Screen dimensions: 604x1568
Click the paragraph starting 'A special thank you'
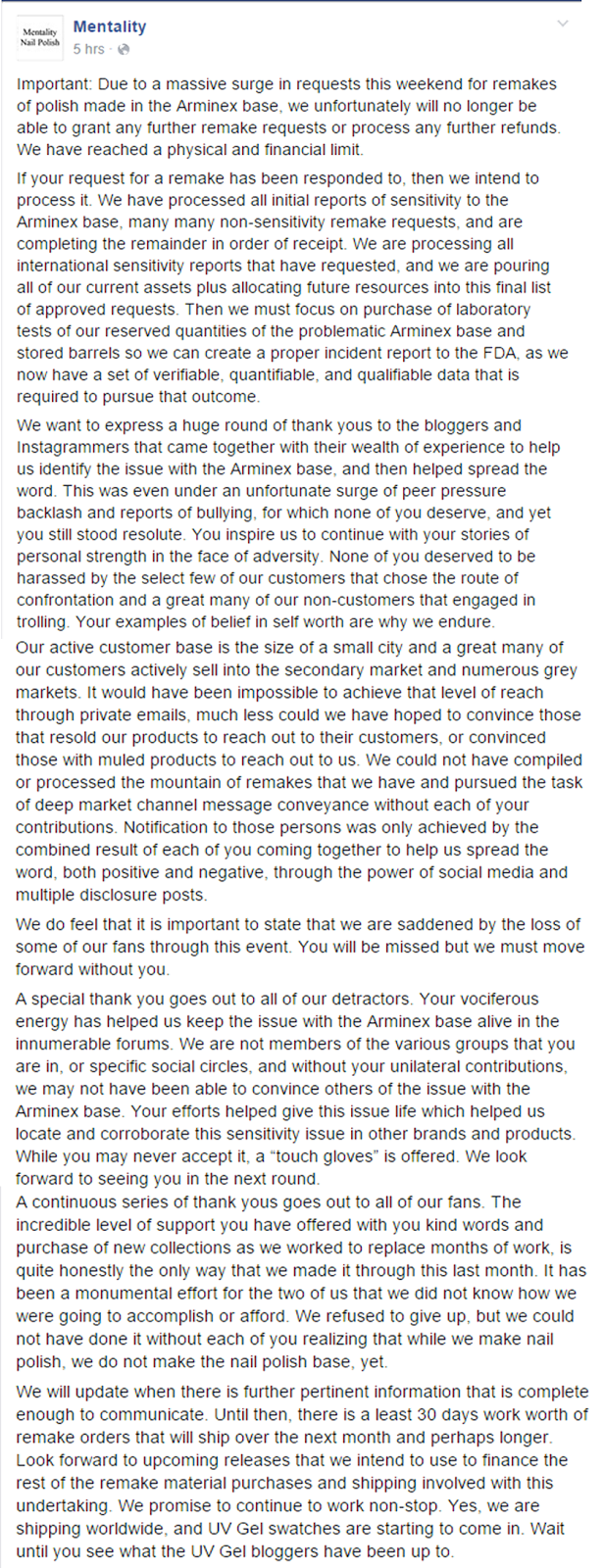296,1088
